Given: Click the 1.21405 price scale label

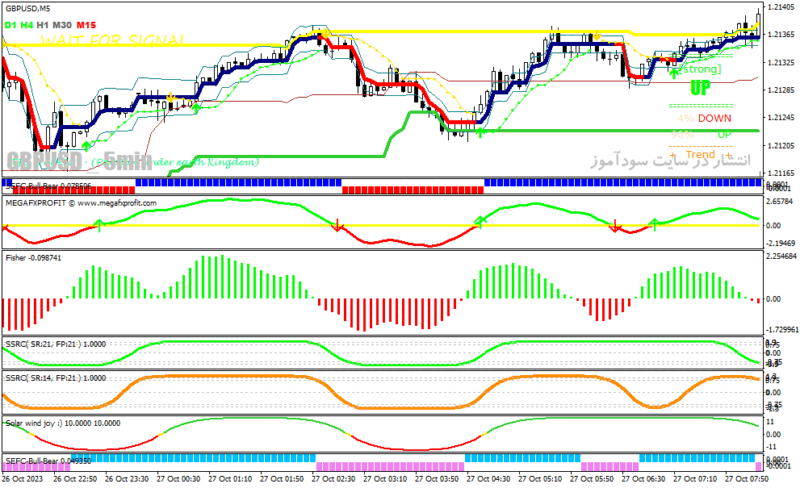Looking at the screenshot, I should [781, 7].
